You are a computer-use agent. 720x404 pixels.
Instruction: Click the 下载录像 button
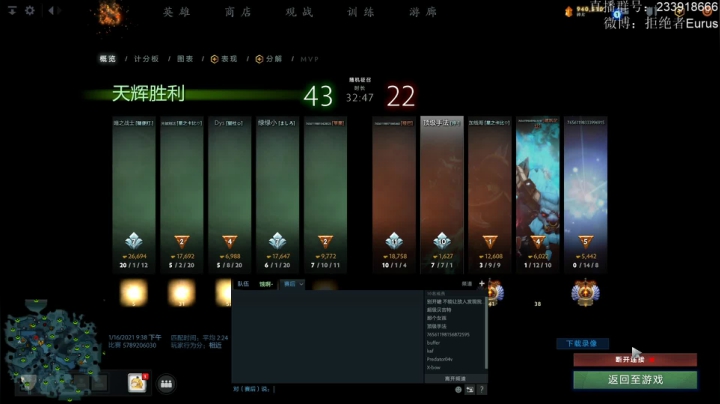[582, 343]
